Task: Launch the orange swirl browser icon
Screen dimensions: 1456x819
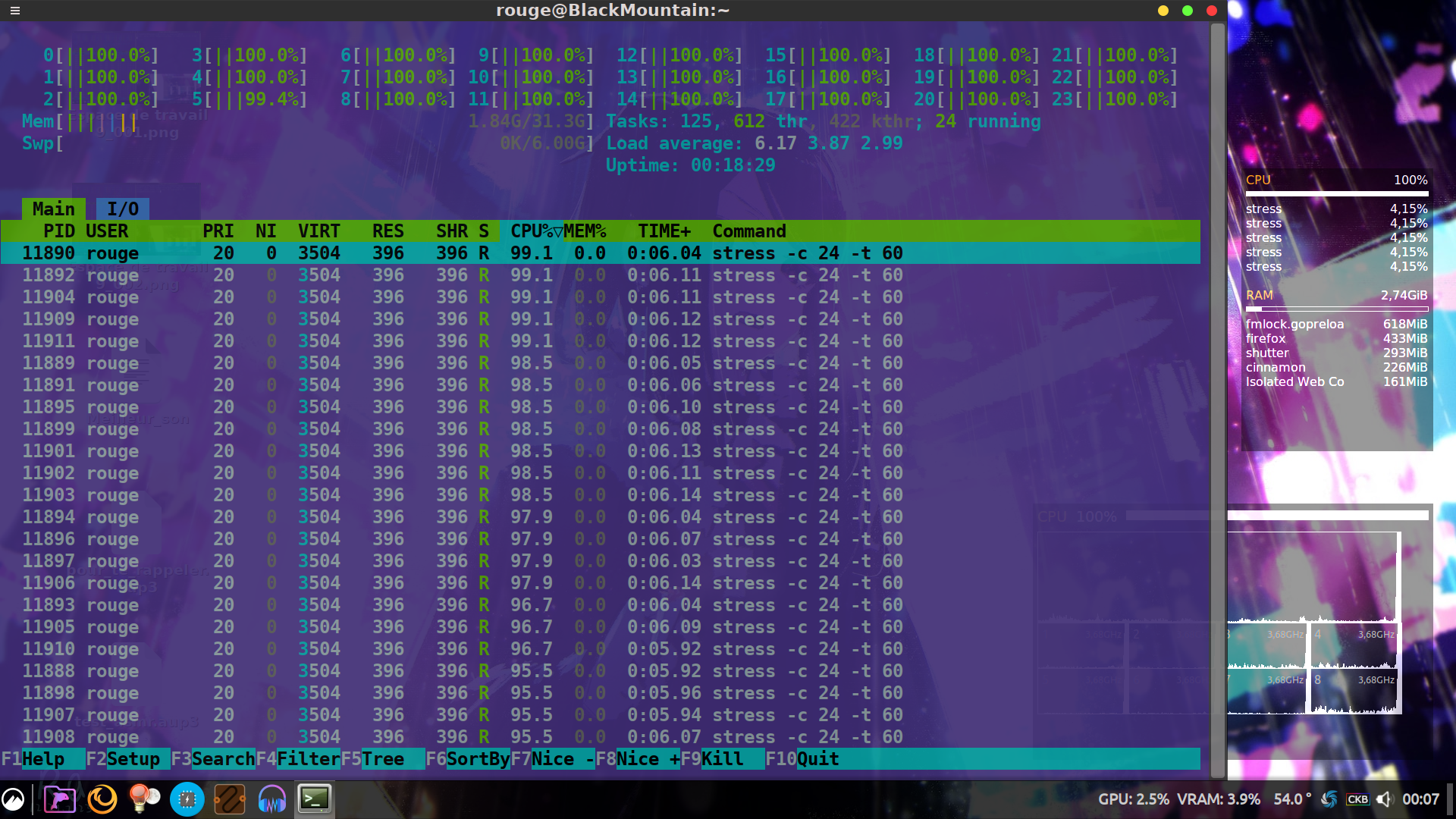Action: point(102,799)
